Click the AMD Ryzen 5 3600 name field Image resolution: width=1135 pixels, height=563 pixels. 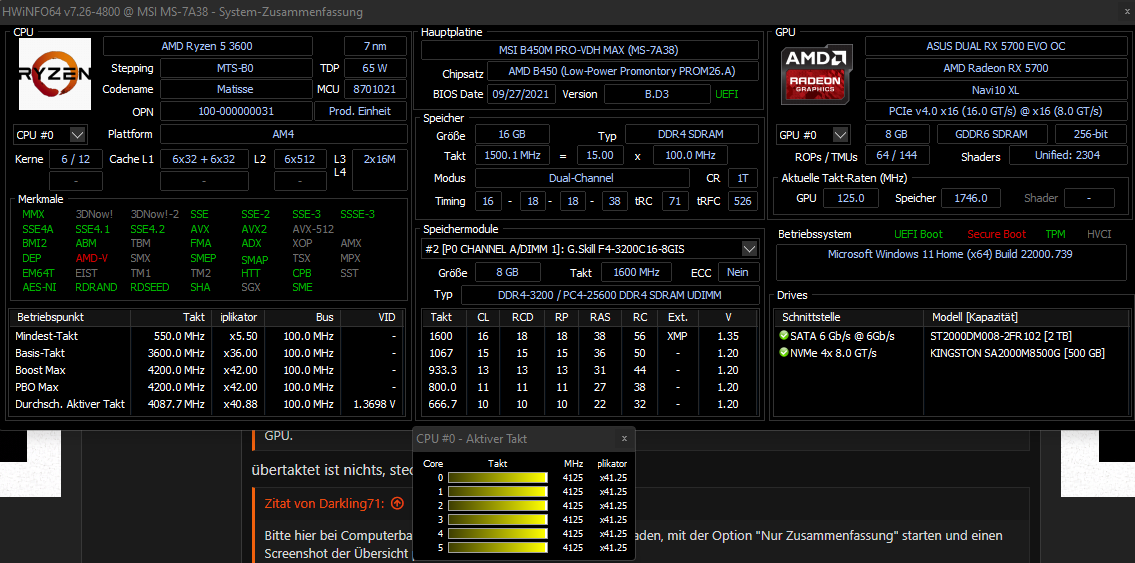pos(207,46)
